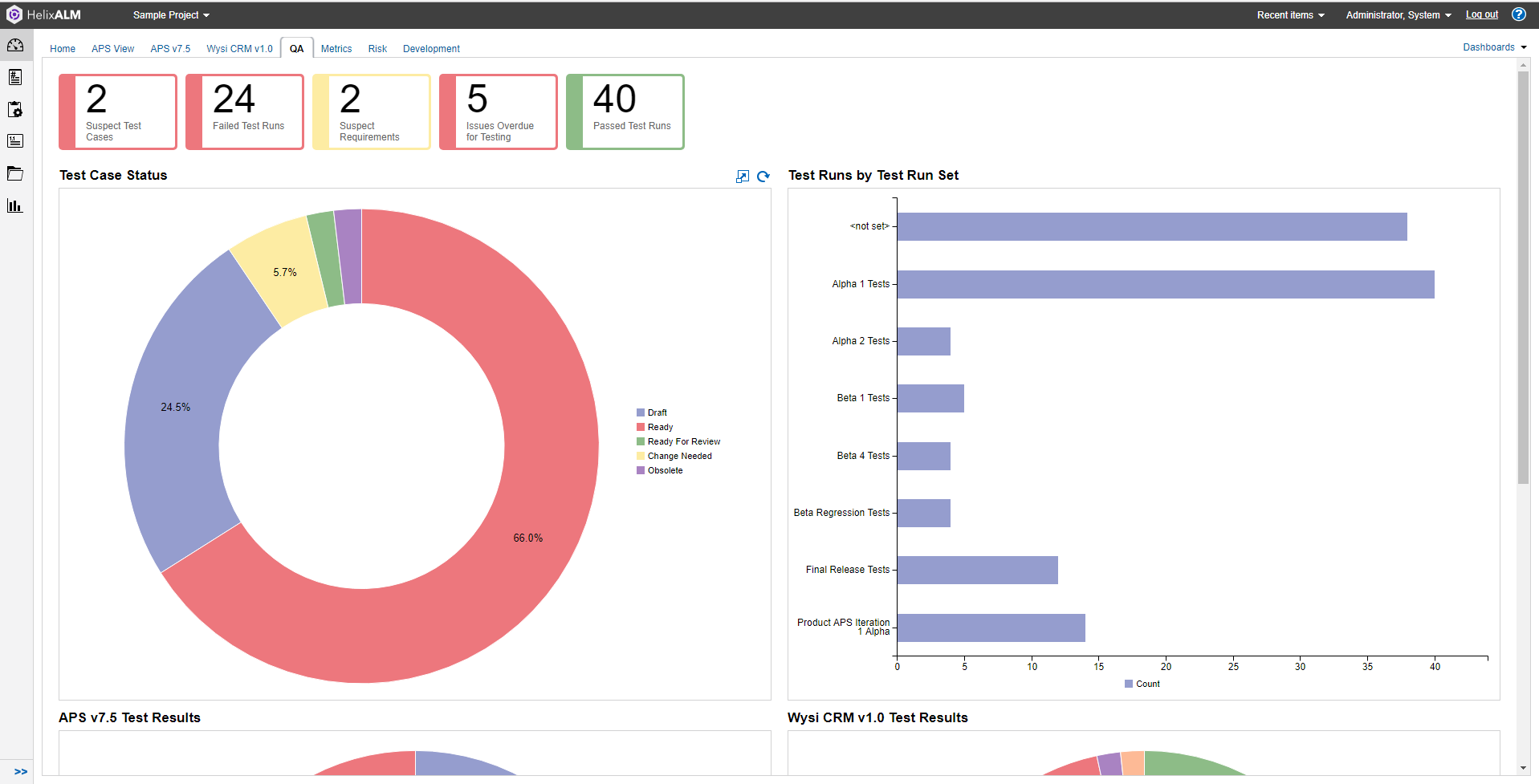Click the help question mark icon
Viewport: 1539px width, 784px height.
[1518, 14]
